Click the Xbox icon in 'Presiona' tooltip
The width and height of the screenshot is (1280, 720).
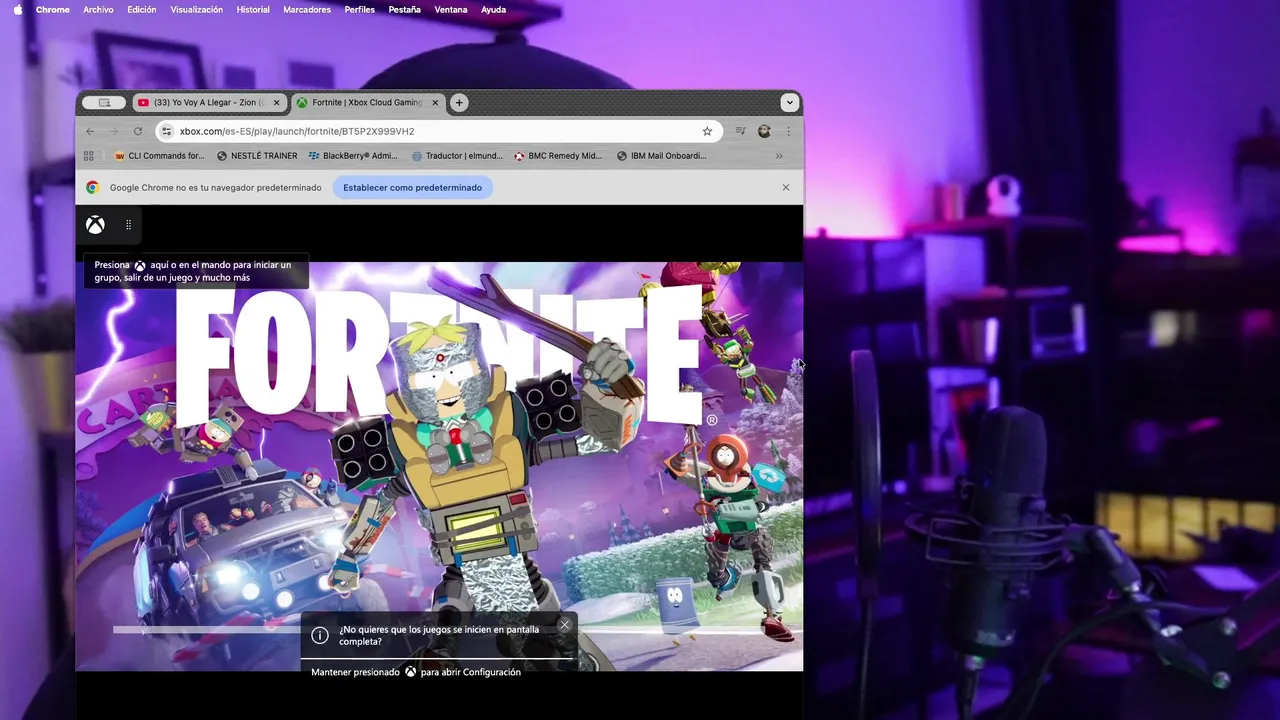(140, 265)
